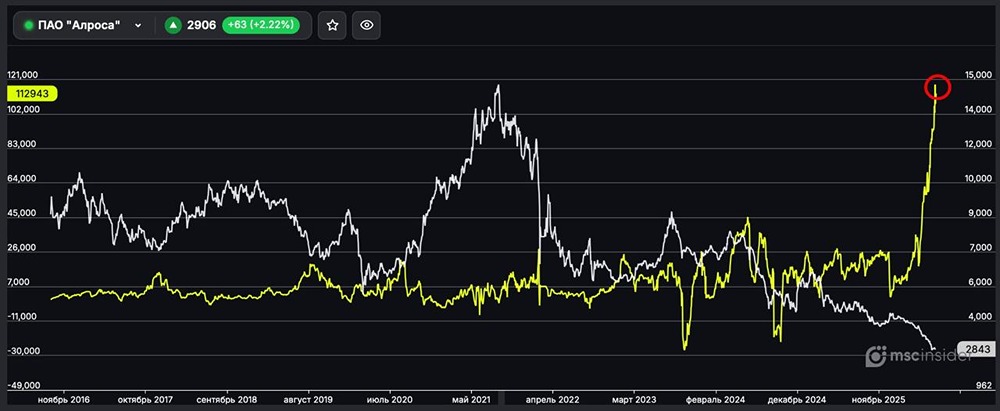
Task: Click the date label февраль 2024
Action: point(716,400)
